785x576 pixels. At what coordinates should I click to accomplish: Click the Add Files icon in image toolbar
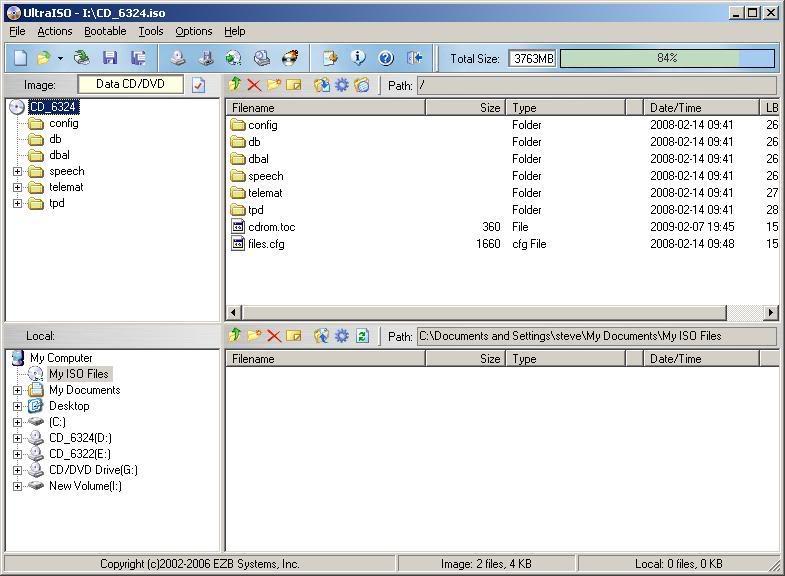(x=322, y=85)
